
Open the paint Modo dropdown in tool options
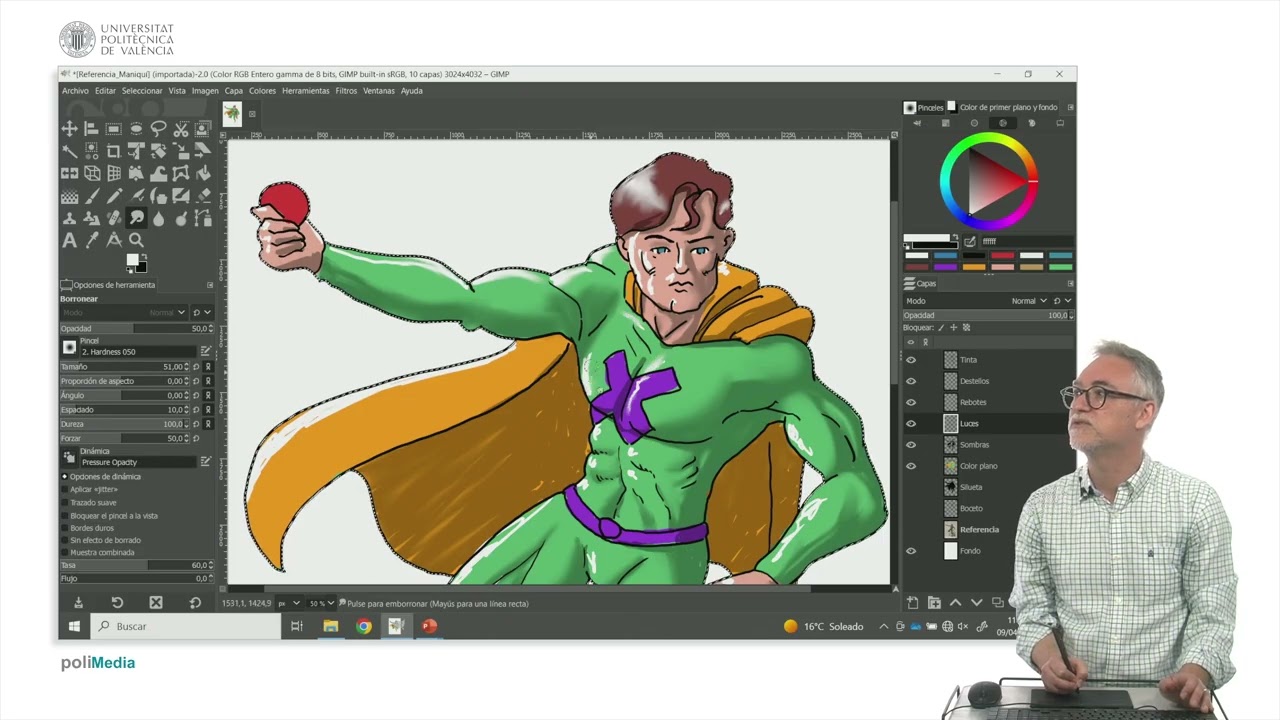pyautogui.click(x=125, y=313)
